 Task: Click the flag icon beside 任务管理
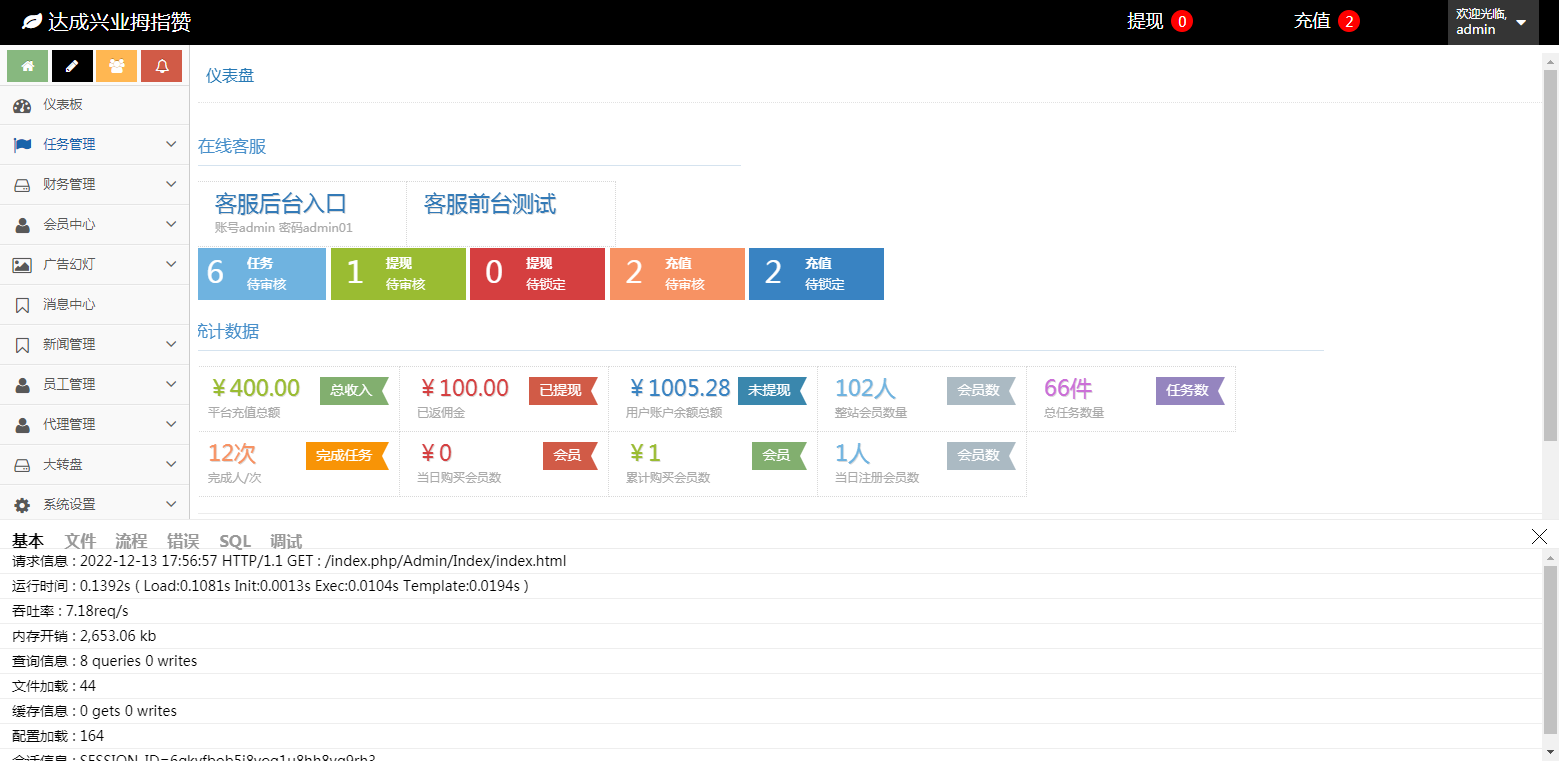click(22, 145)
